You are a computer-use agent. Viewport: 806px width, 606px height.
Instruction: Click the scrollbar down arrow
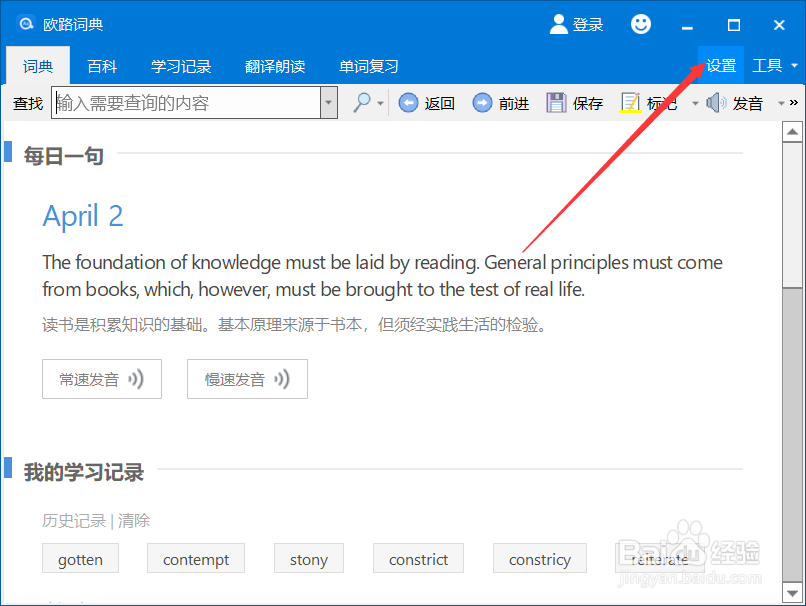[x=792, y=593]
